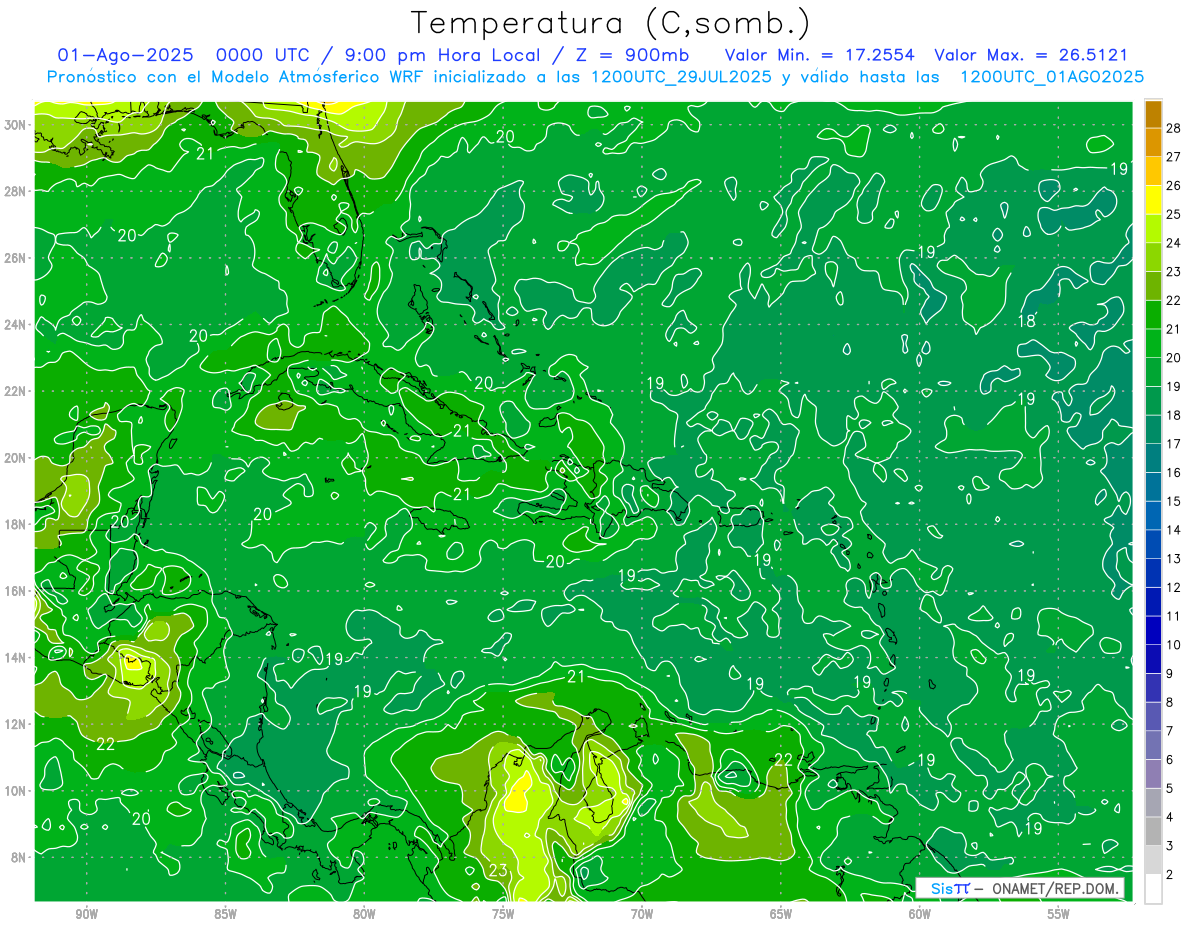
Task: Click the 80W longitude axis label
Action: point(364,914)
